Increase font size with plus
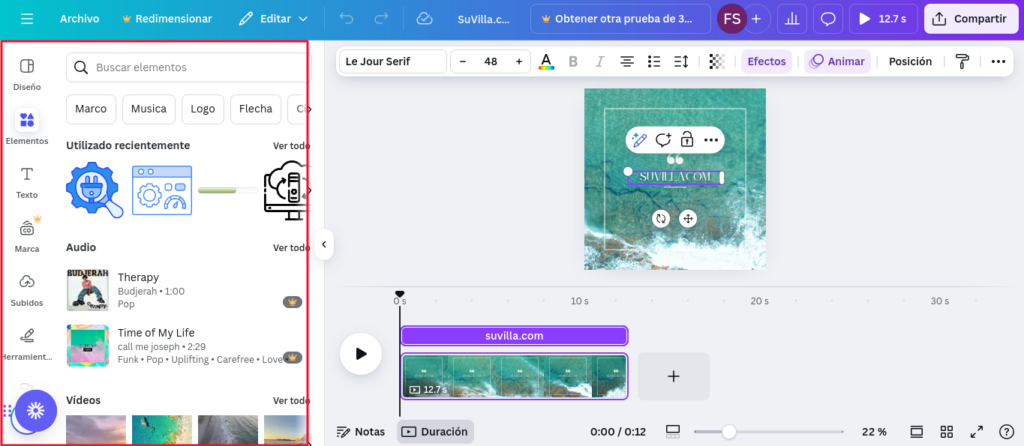Viewport: 1024px width, 446px height. tap(519, 61)
